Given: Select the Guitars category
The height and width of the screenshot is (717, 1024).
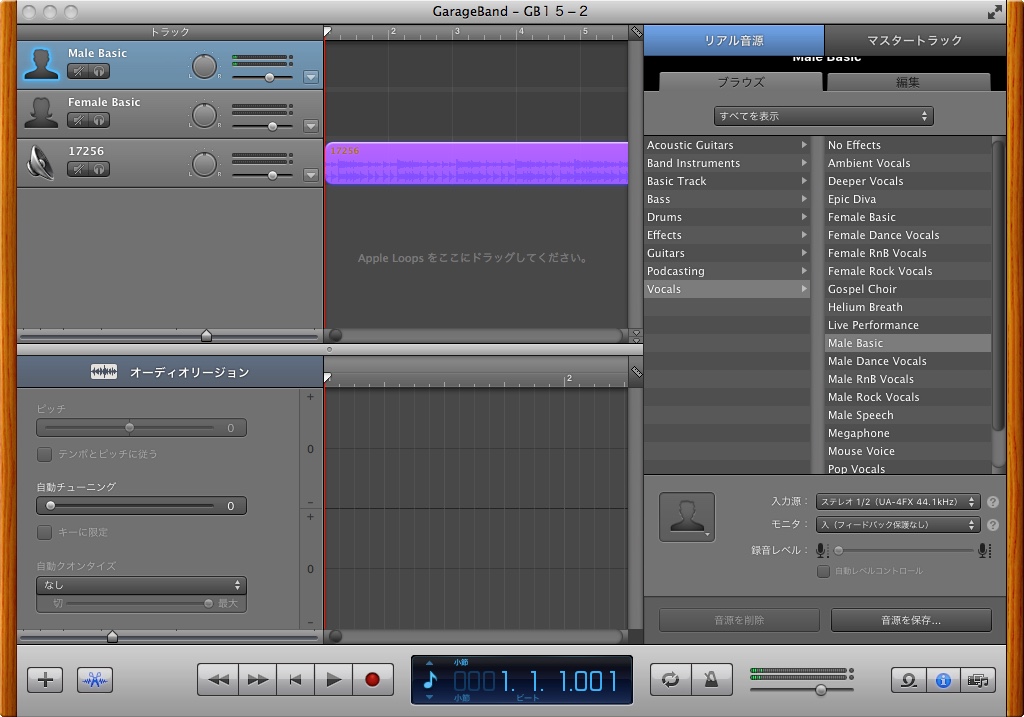Looking at the screenshot, I should (666, 253).
